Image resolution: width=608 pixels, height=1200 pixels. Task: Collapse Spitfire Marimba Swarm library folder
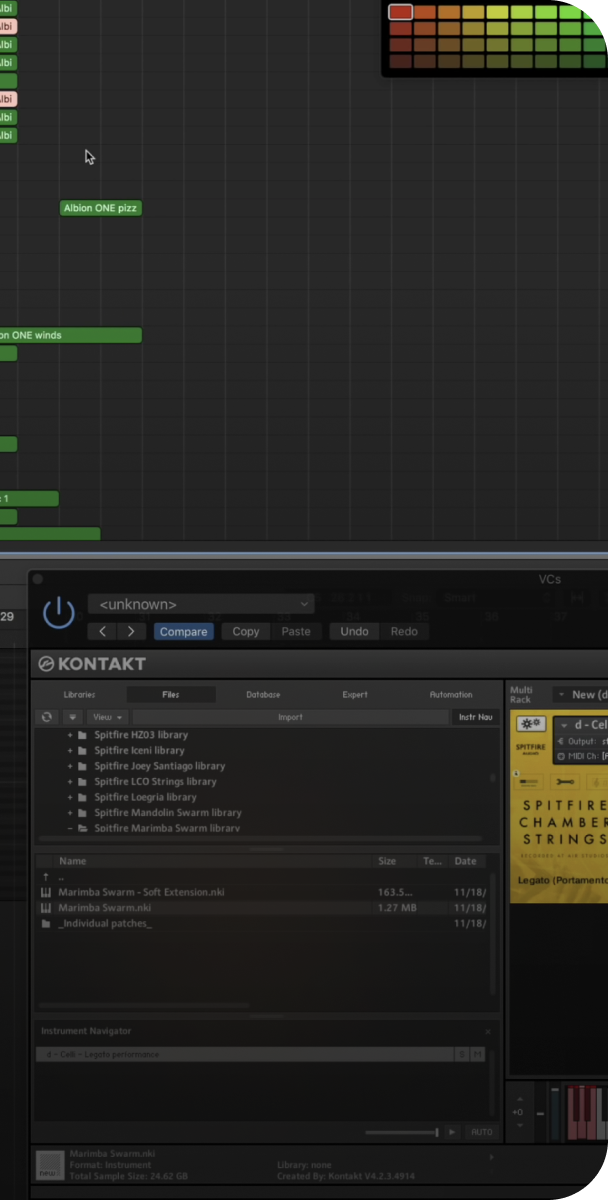point(70,828)
